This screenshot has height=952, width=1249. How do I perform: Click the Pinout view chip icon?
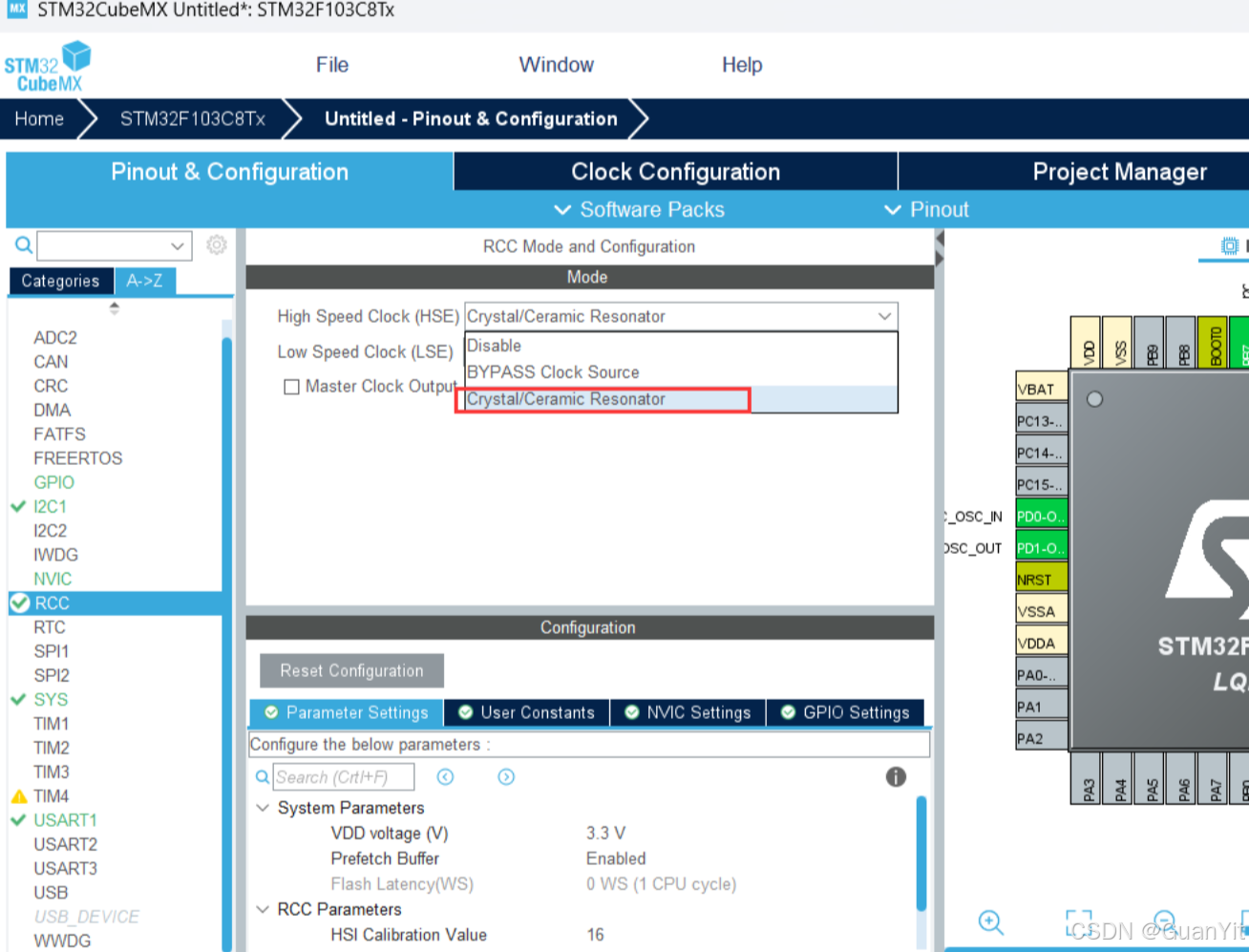[x=1230, y=246]
